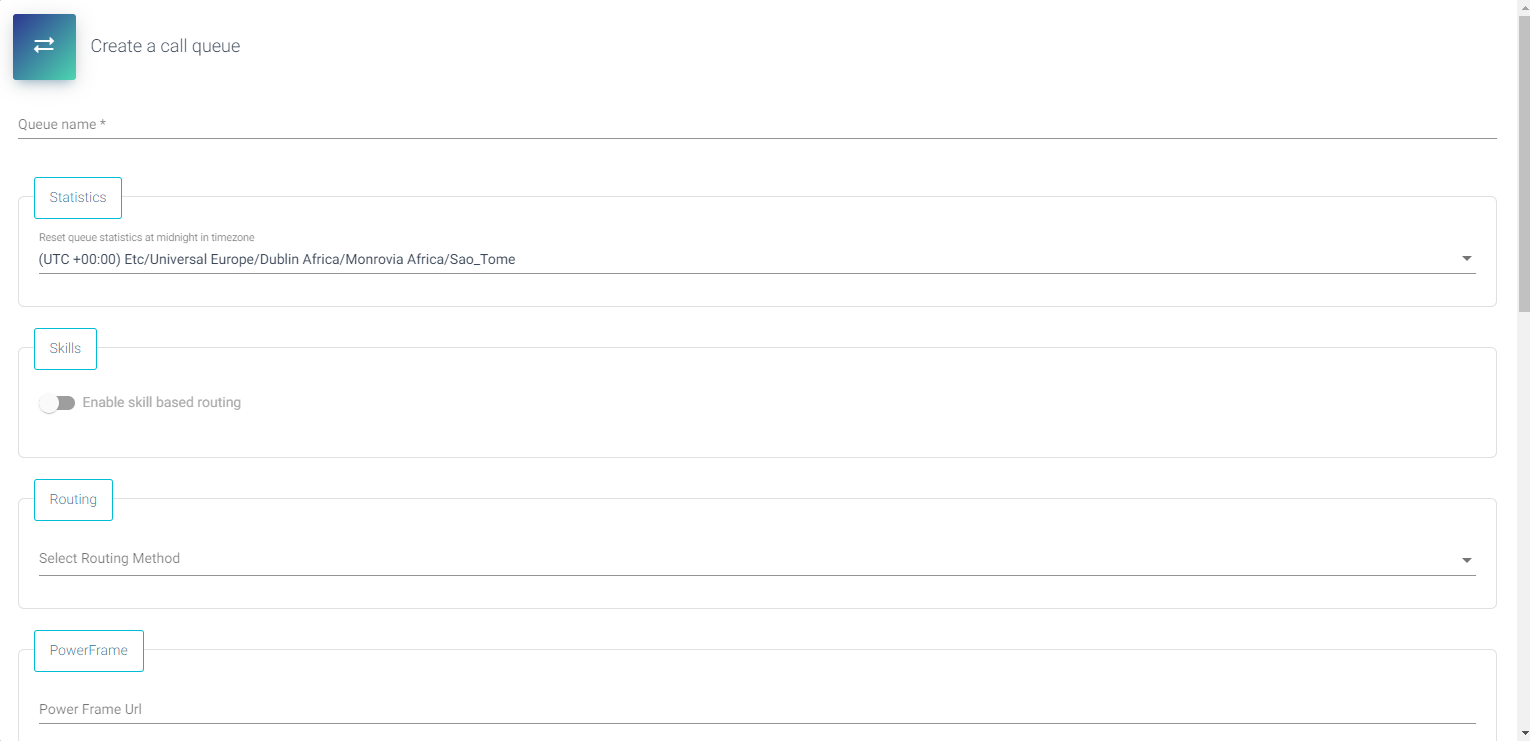Click the call queue swap-arrows icon
The height and width of the screenshot is (741, 1530).
click(44, 46)
